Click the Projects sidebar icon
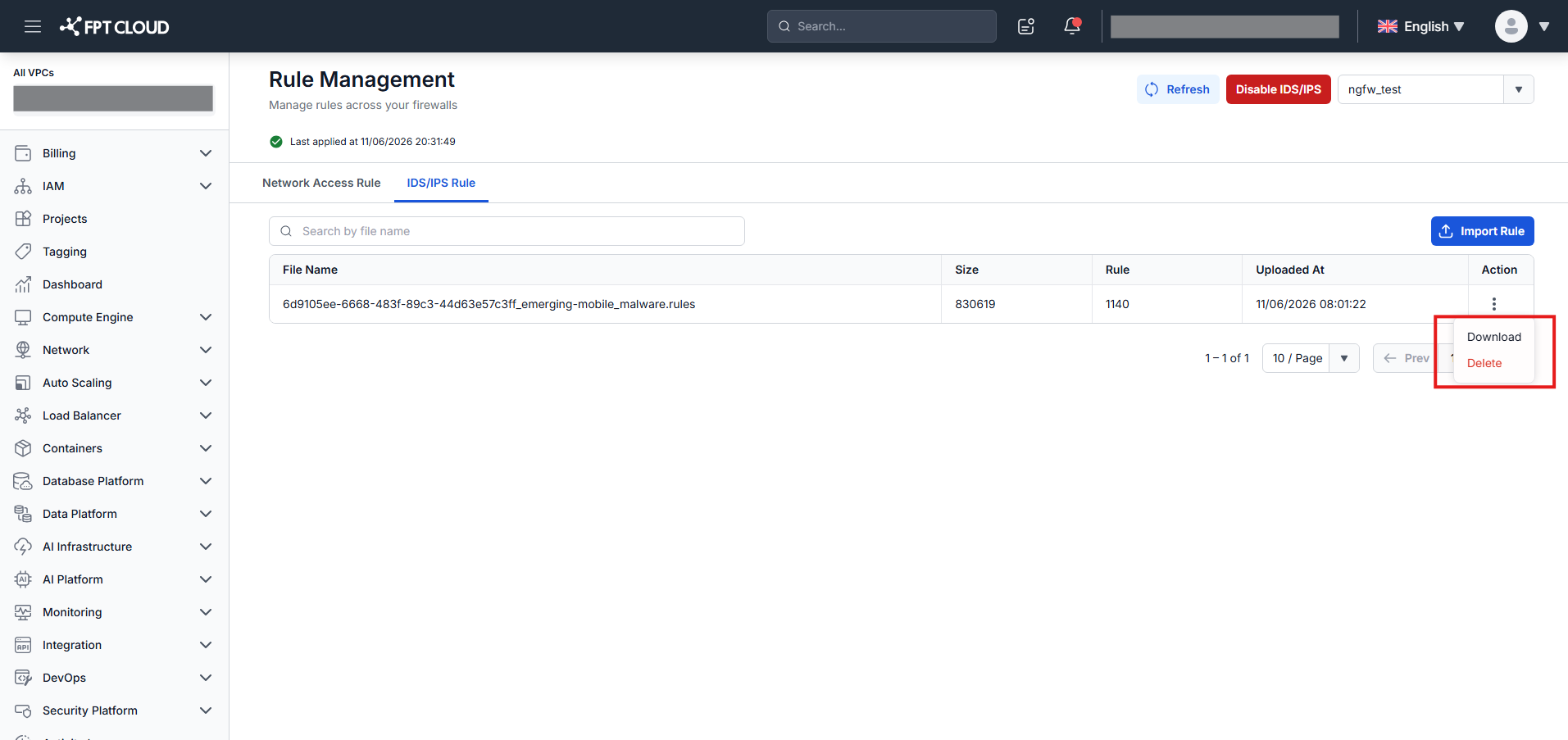Viewport: 1568px width, 740px height. point(23,219)
